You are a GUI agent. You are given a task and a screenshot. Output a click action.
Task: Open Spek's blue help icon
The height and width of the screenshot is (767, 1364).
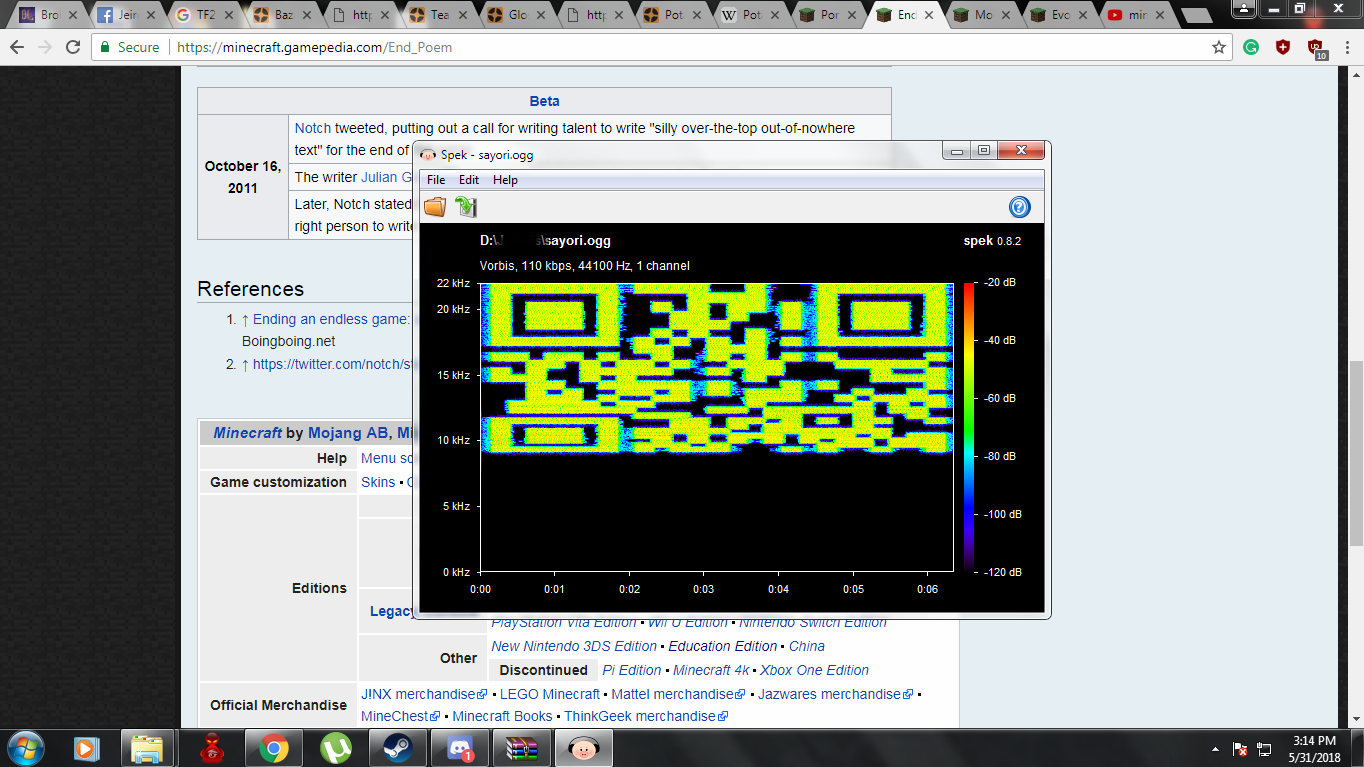1019,207
